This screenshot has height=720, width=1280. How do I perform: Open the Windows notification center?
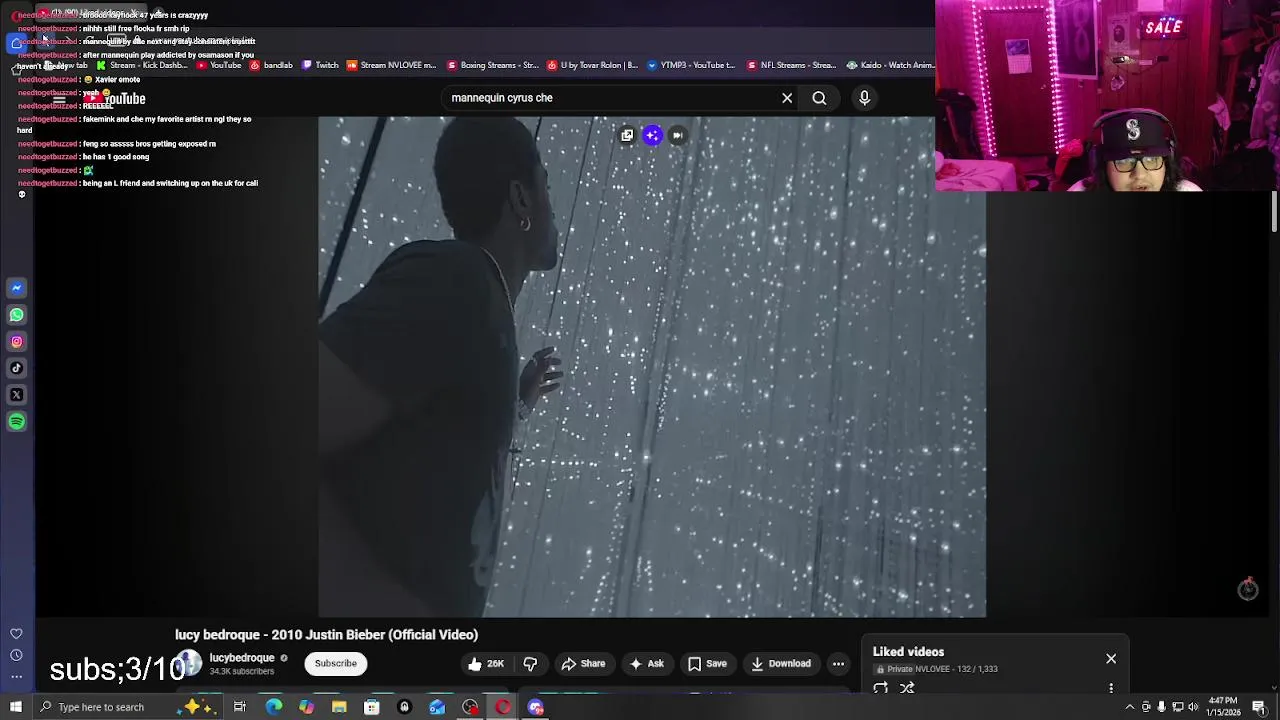point(1259,707)
